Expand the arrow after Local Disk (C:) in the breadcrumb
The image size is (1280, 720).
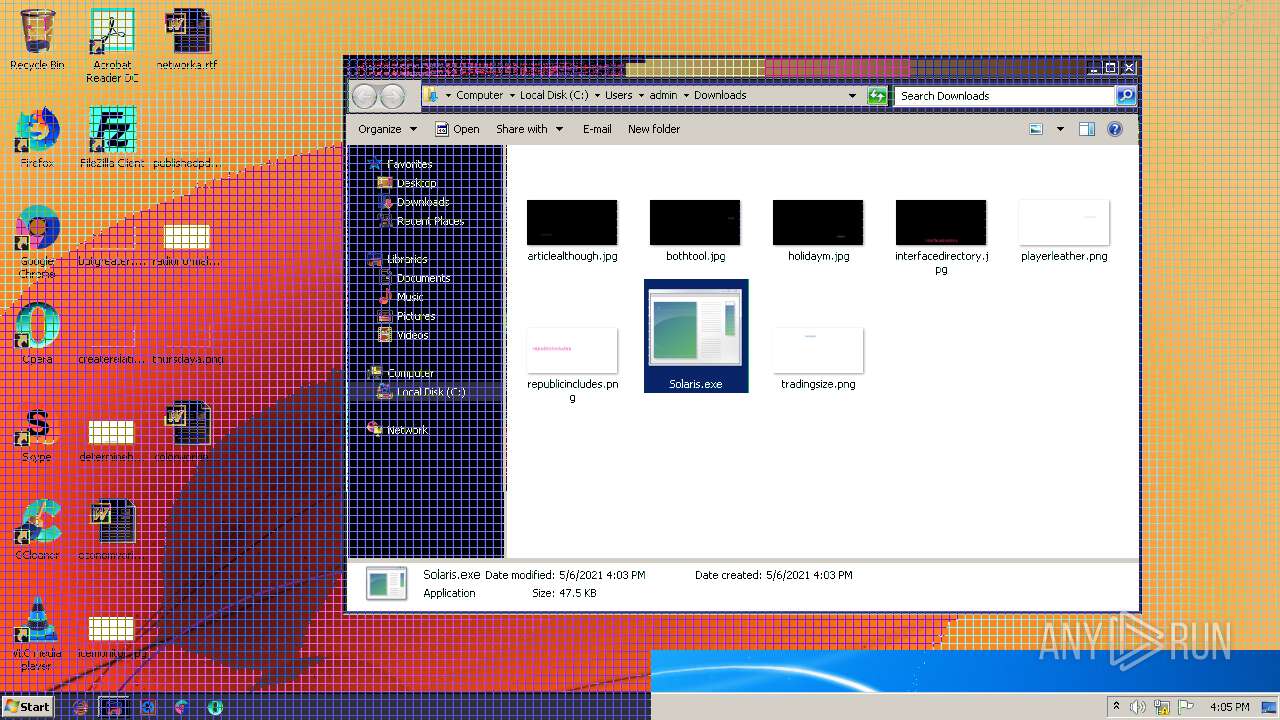[x=597, y=95]
